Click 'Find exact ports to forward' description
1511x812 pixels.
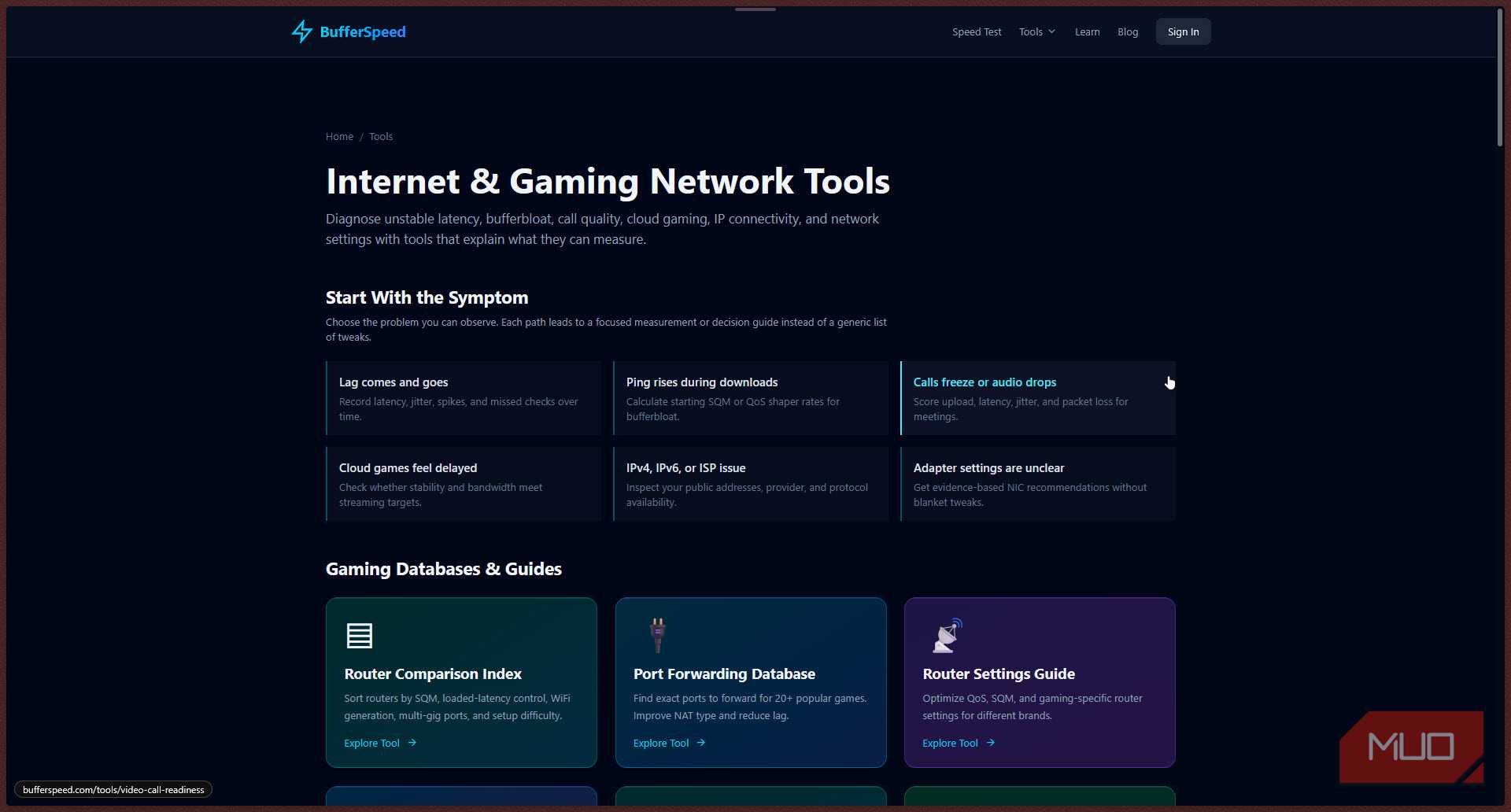click(x=750, y=707)
